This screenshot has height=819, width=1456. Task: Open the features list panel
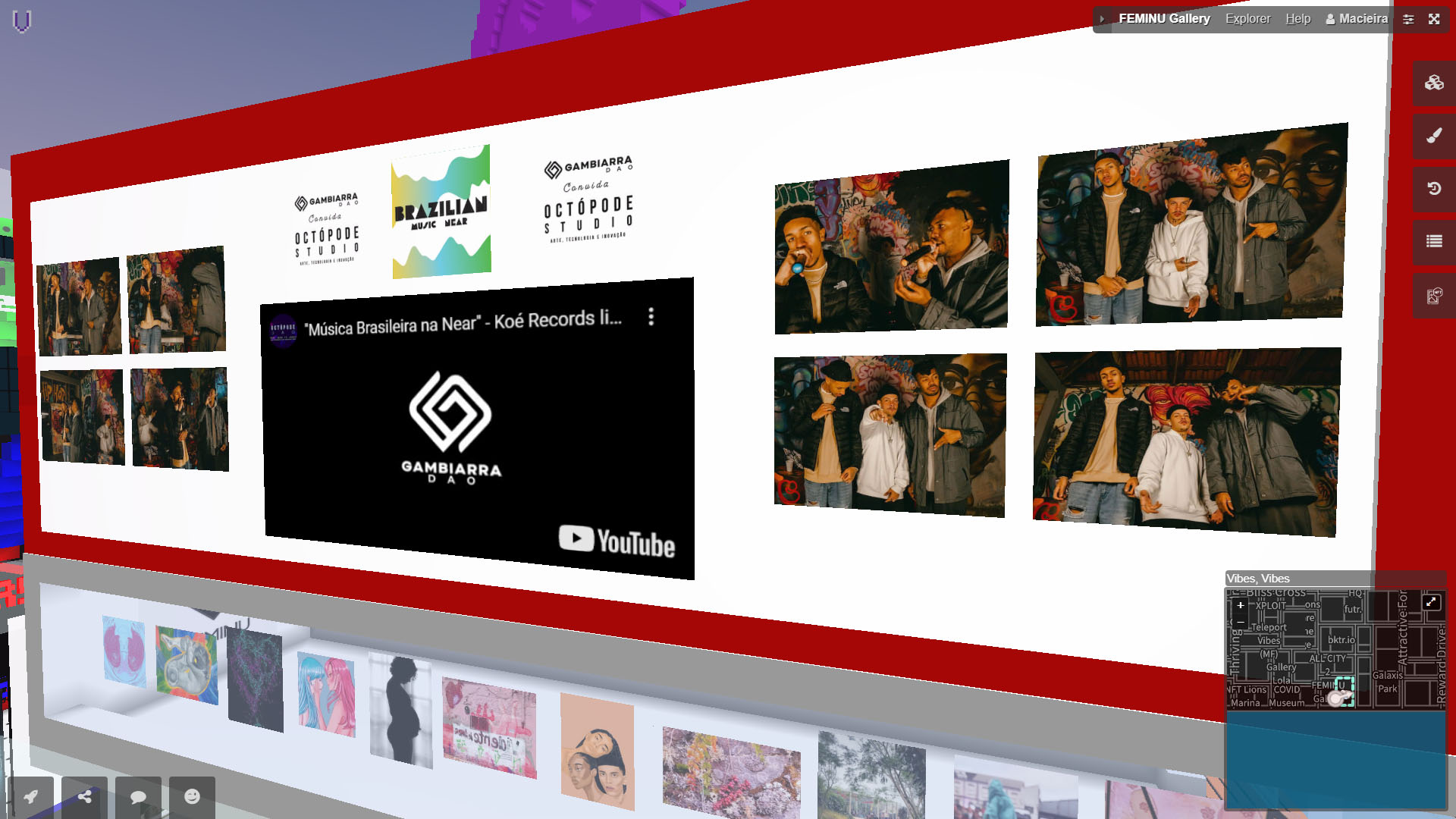1433,241
